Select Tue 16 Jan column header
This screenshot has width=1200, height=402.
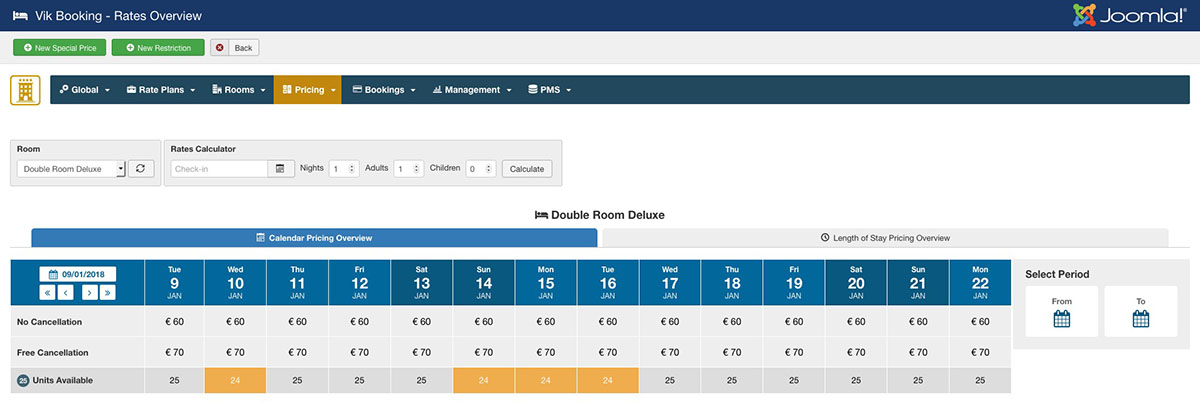pos(608,282)
